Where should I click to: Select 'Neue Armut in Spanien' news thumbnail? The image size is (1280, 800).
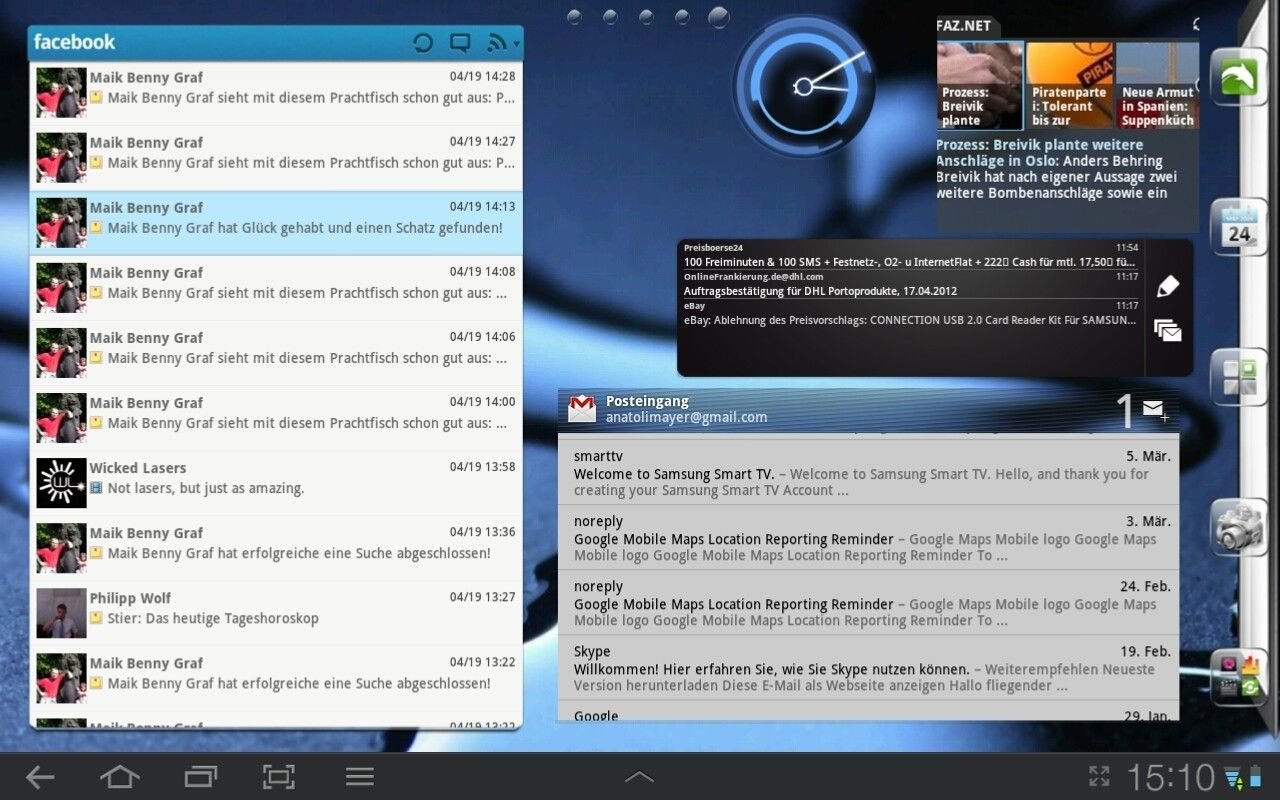1158,86
